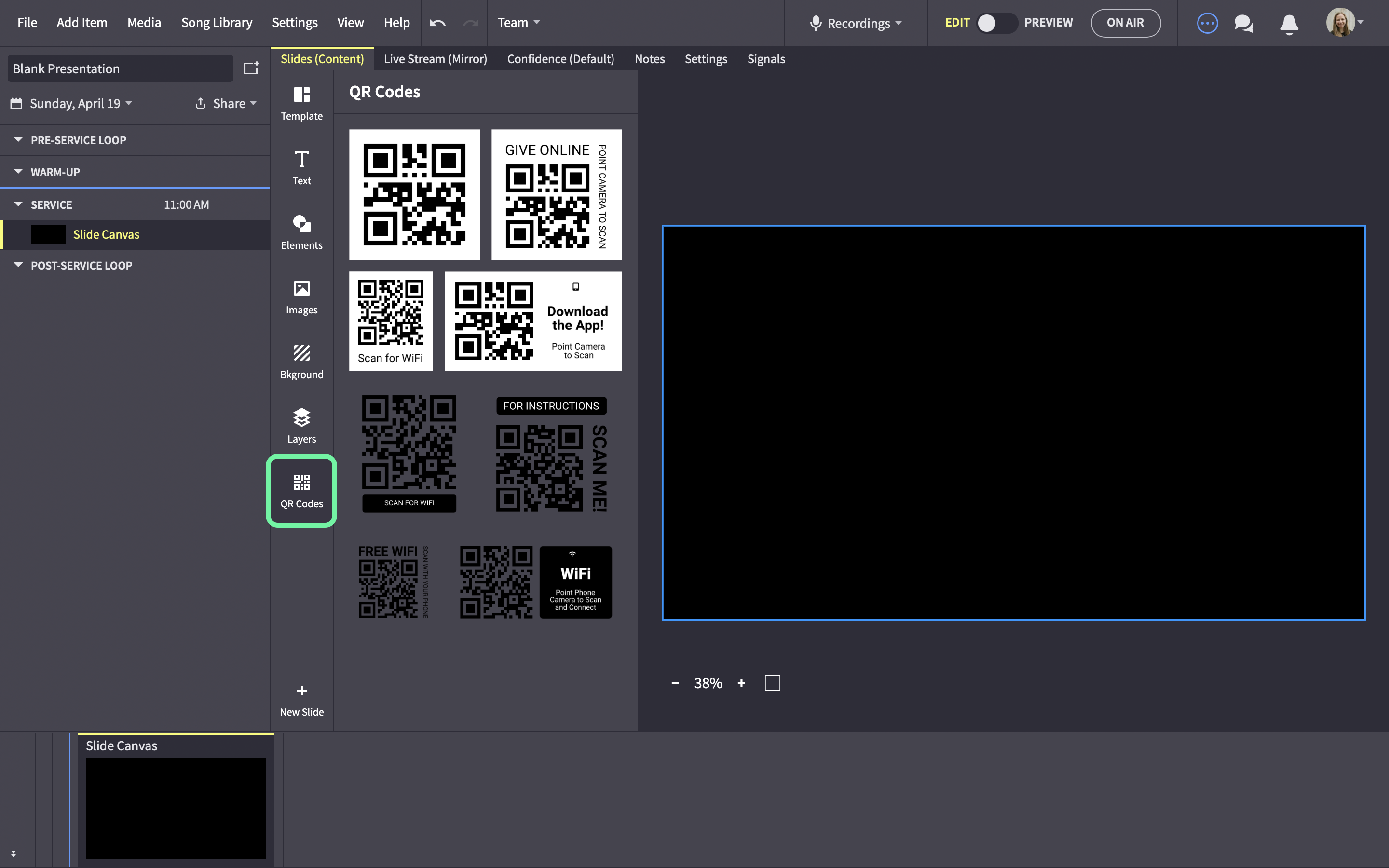This screenshot has height=868, width=1389.
Task: Select the Download the App QR template
Action: pyautogui.click(x=532, y=321)
